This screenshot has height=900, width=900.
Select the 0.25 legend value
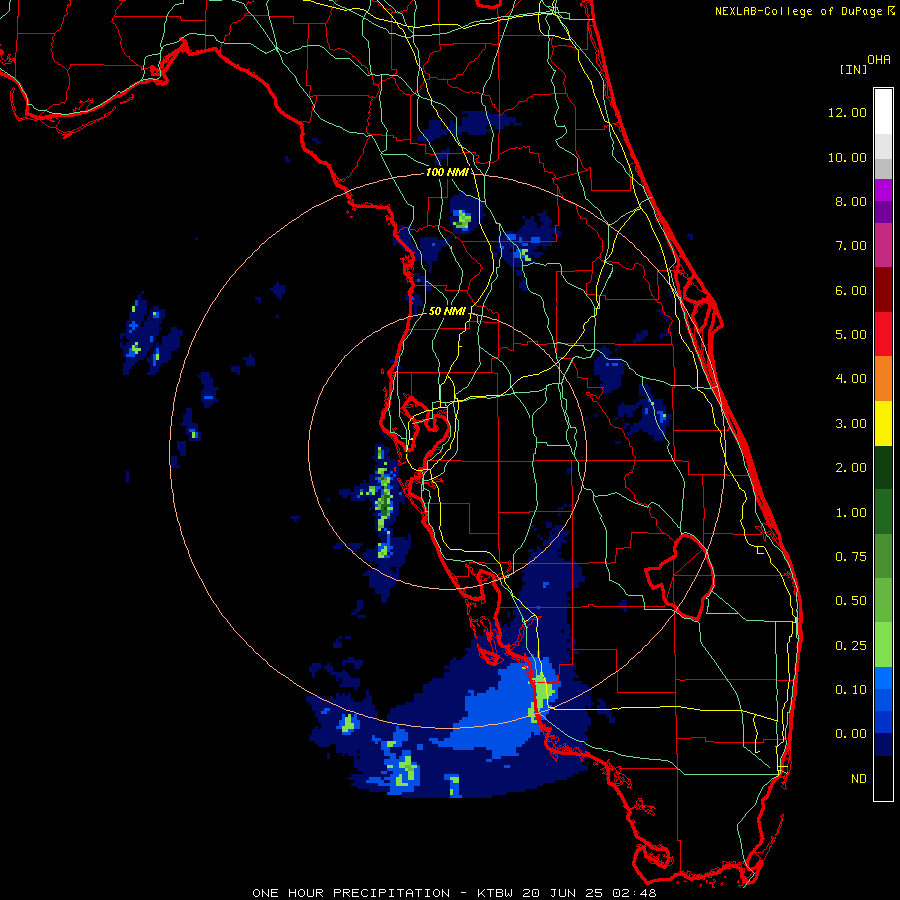pos(851,646)
